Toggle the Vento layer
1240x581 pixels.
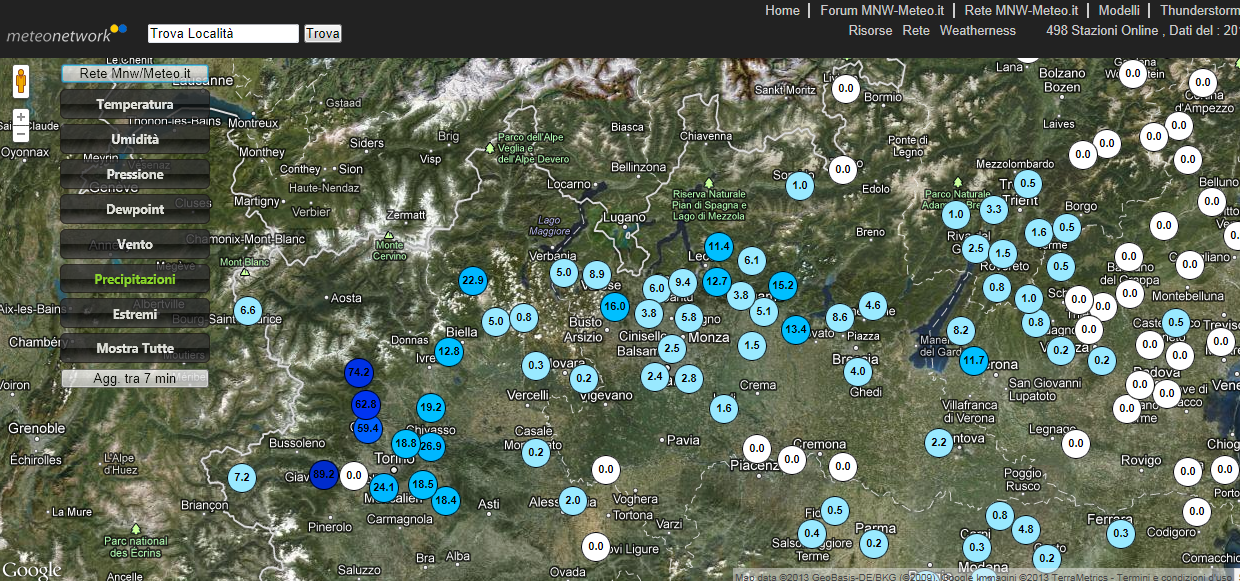[135, 244]
